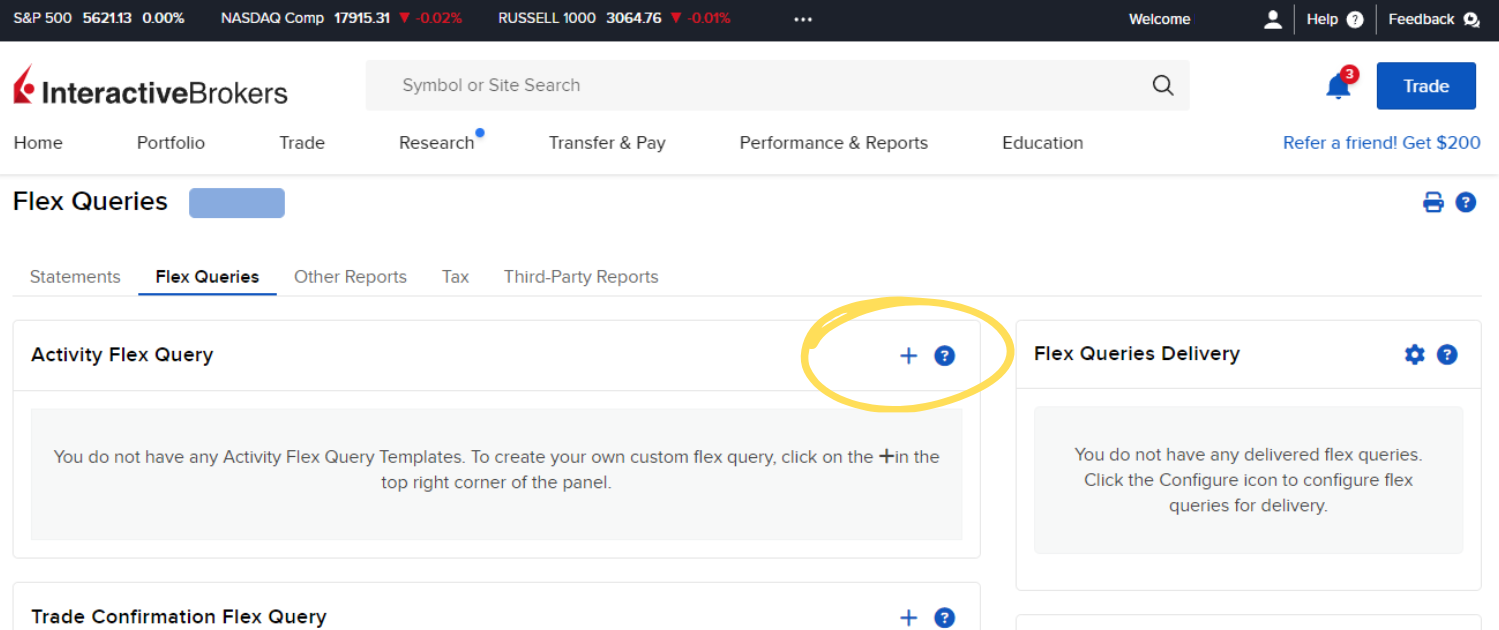Open Transfer & Pay menu
The image size is (1499, 630).
607,143
